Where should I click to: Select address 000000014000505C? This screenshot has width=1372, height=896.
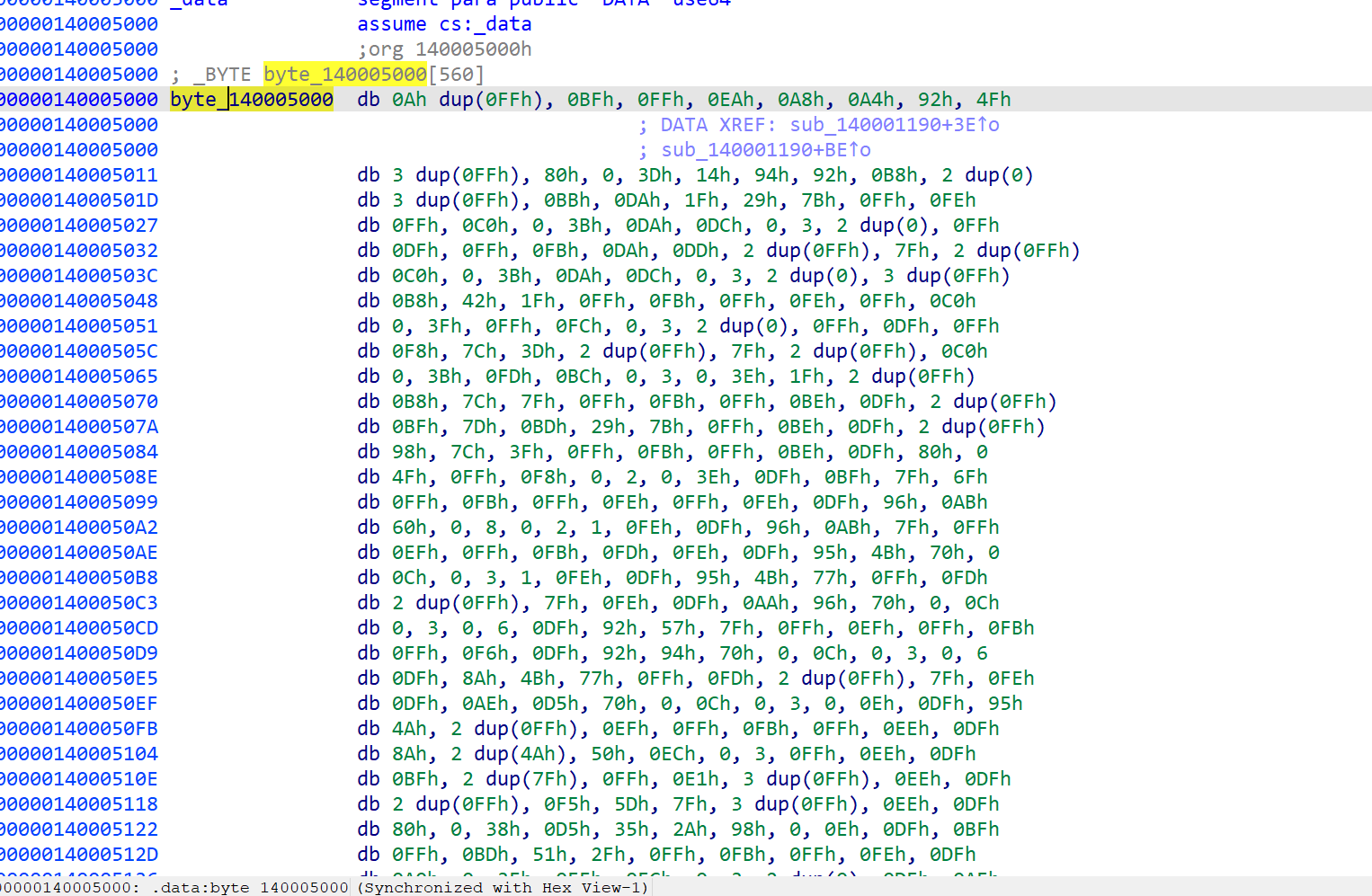coord(79,351)
